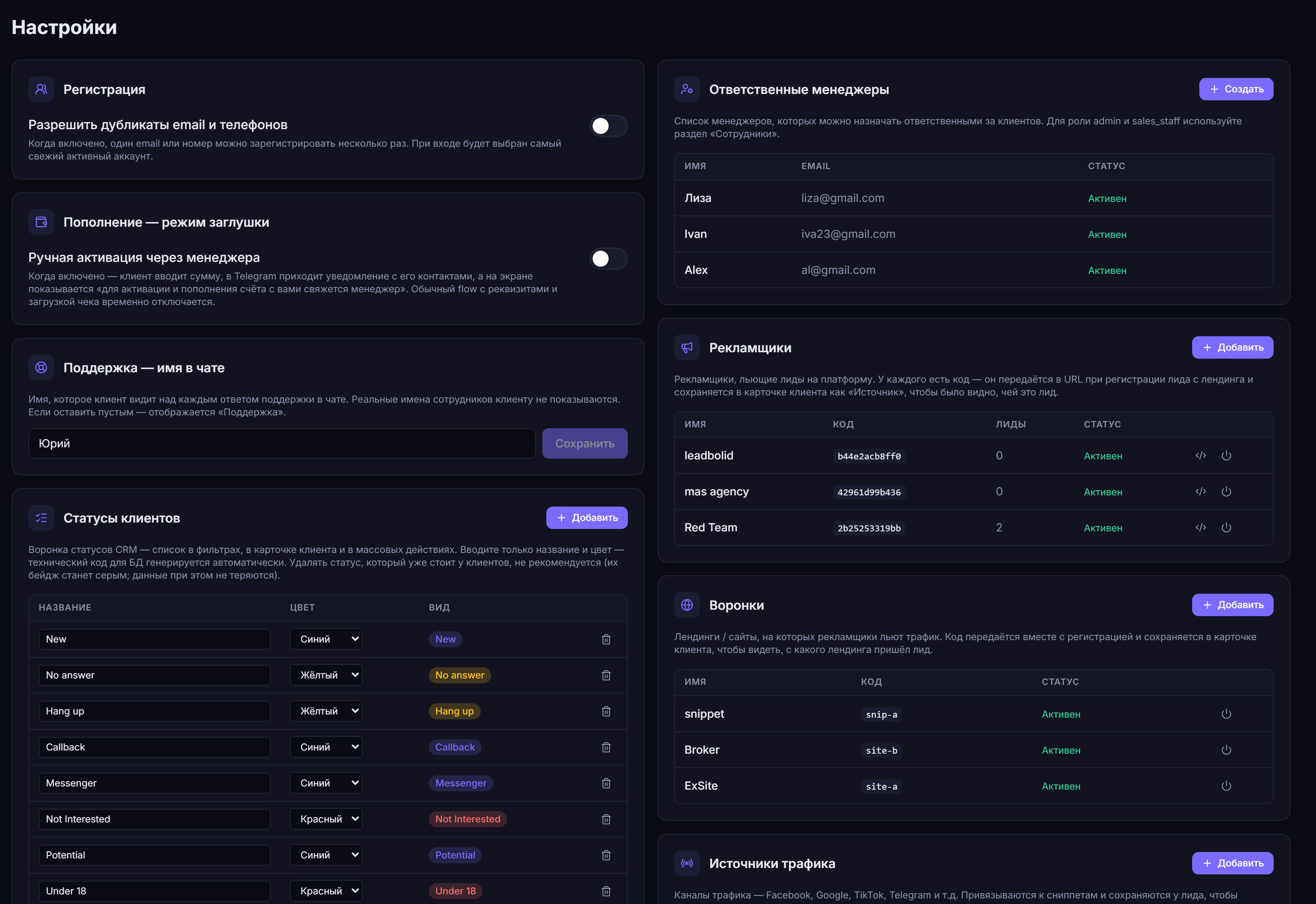Click the checklist icon beside Статусы клиентов

point(41,518)
